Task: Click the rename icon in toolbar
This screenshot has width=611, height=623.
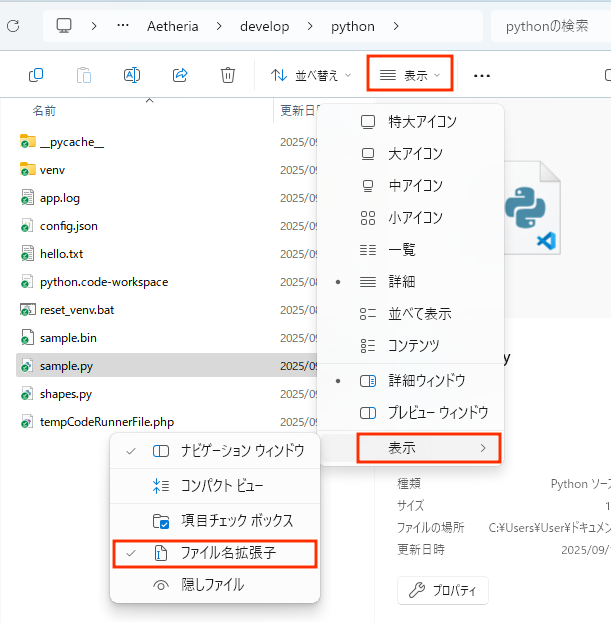Action: (x=132, y=75)
